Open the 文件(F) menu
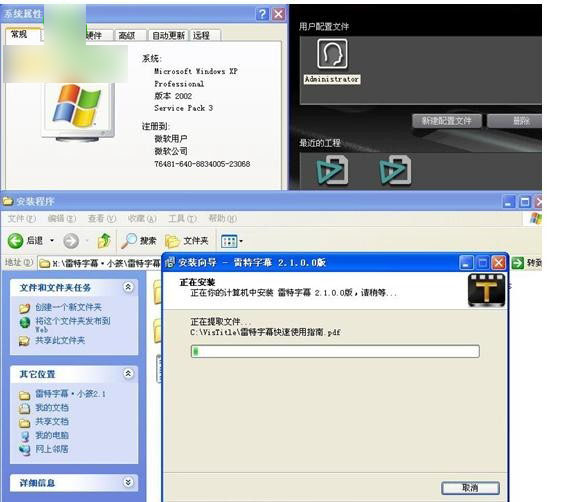Screen dimensions: 575x502 (22, 219)
